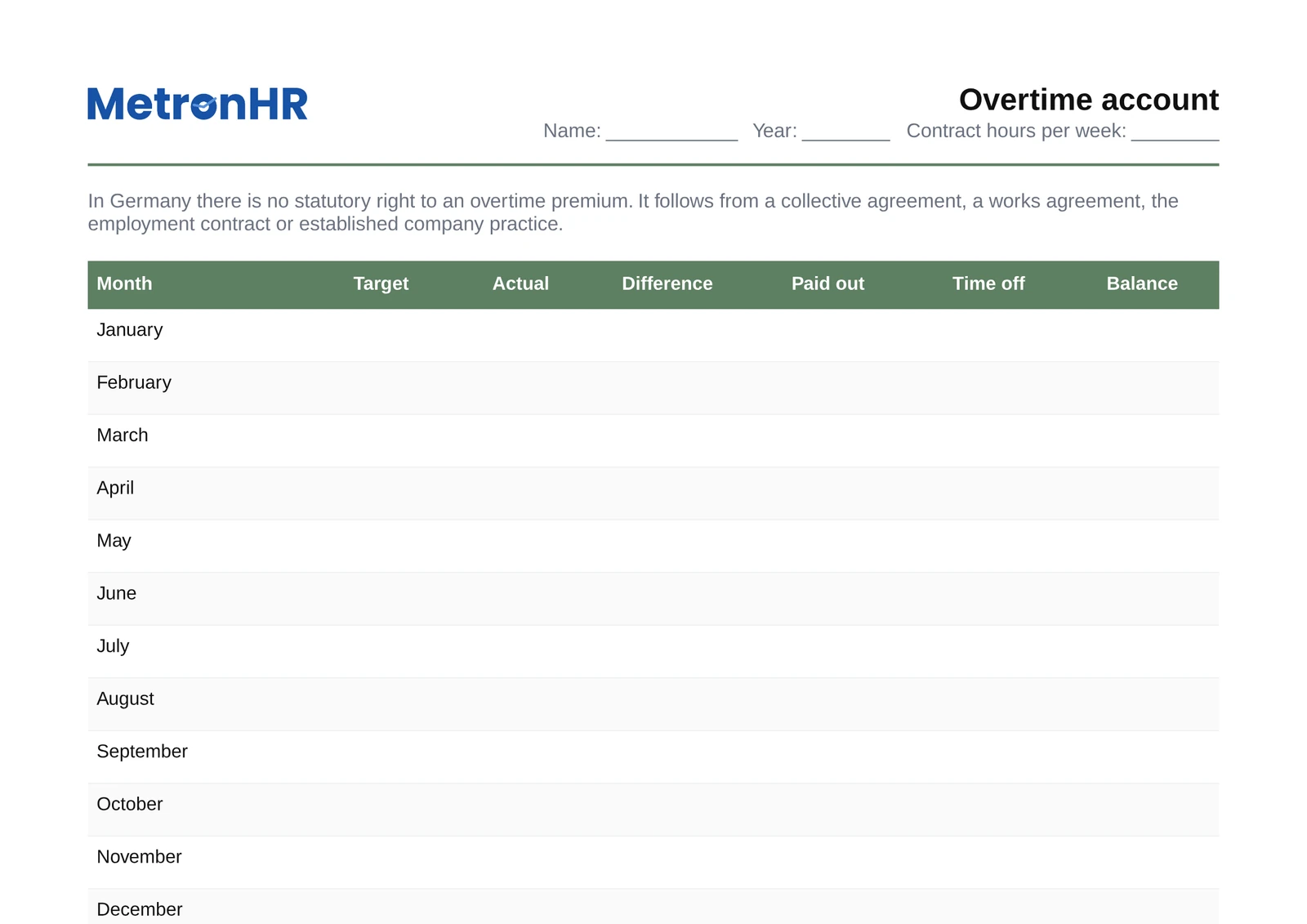Select the November row label

pos(139,857)
